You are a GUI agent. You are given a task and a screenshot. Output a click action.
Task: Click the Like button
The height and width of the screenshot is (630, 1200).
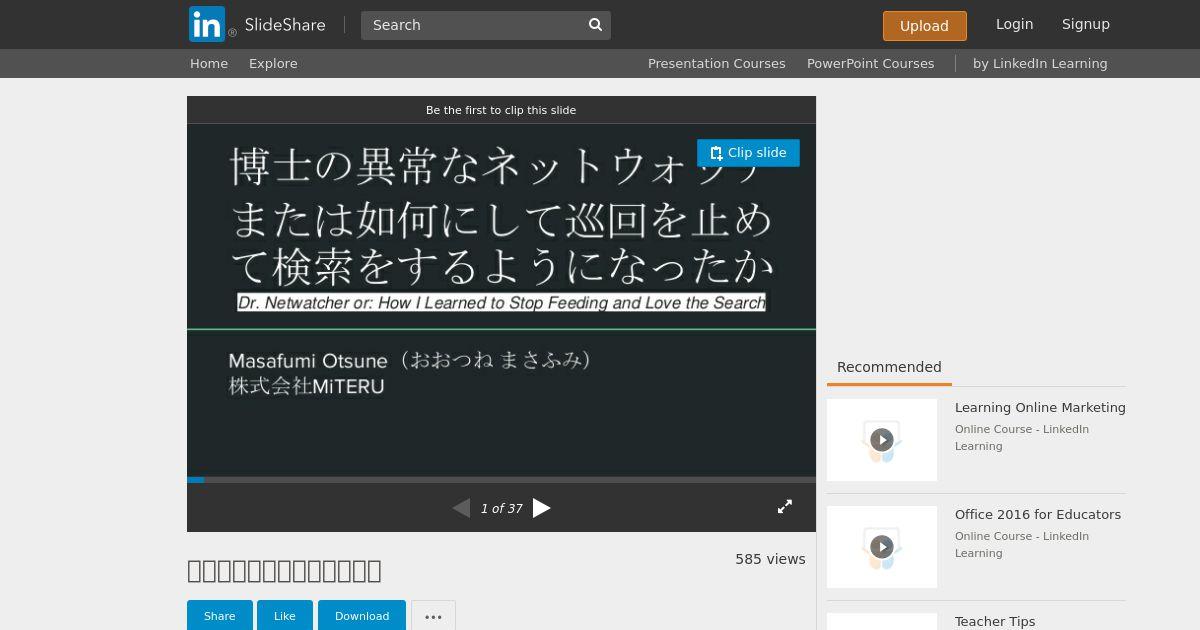pos(285,616)
